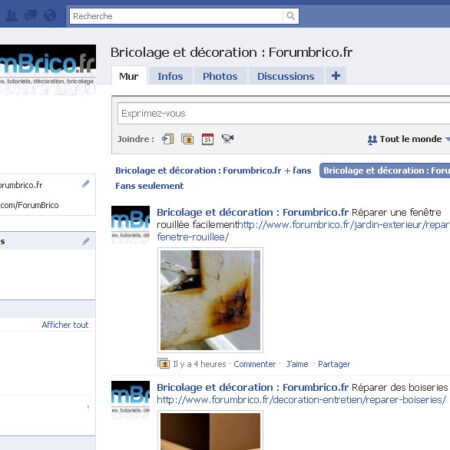Viewport: 450px width, 450px height.
Task: Open page name link on fenêtre rouillée post
Action: (x=252, y=212)
